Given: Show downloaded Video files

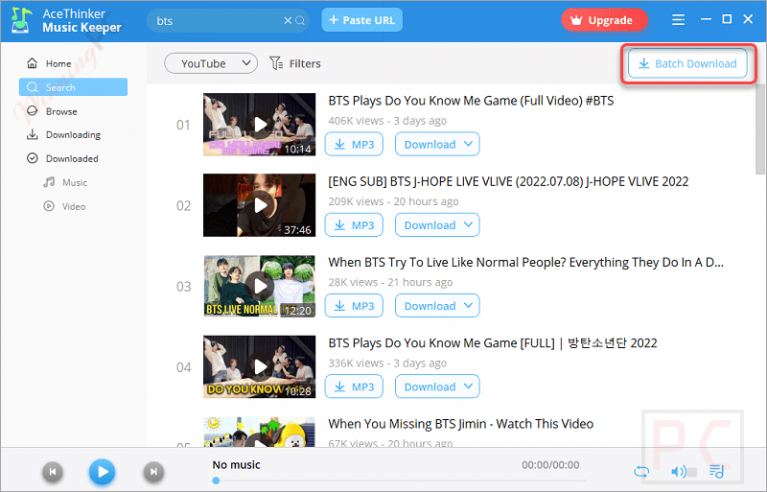Looking at the screenshot, I should tap(65, 206).
